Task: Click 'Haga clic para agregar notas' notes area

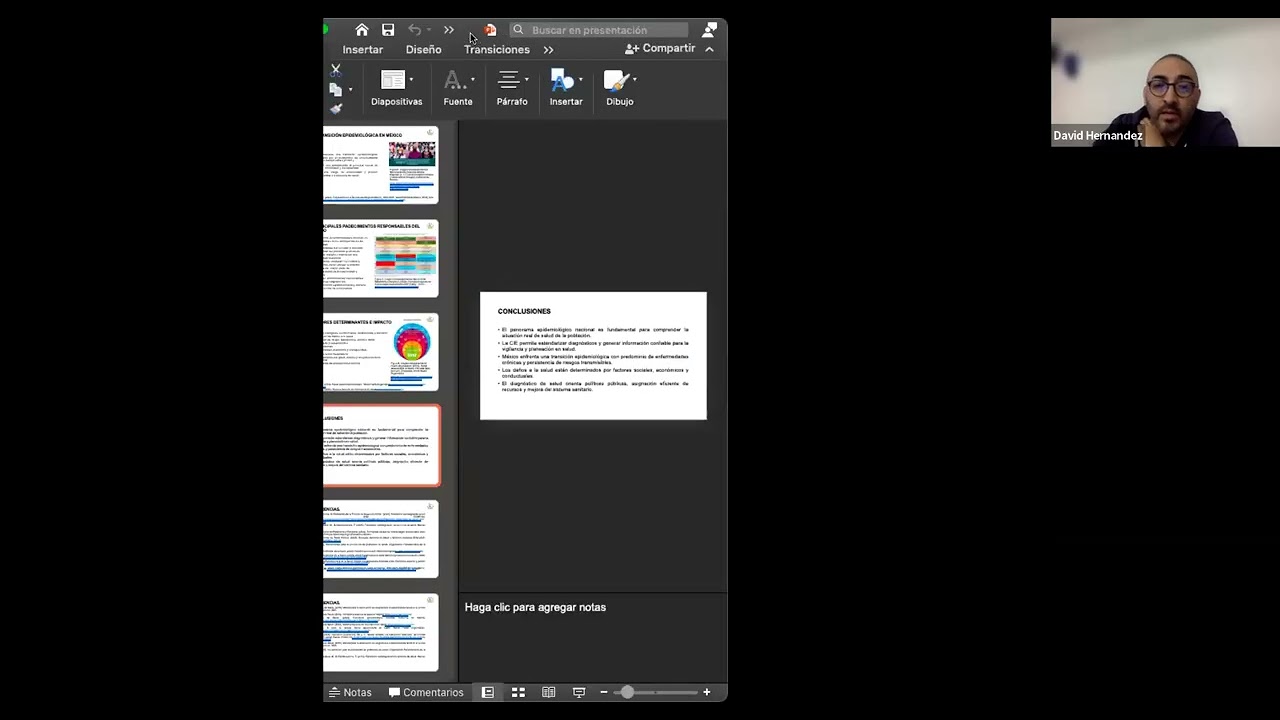Action: 535,607
